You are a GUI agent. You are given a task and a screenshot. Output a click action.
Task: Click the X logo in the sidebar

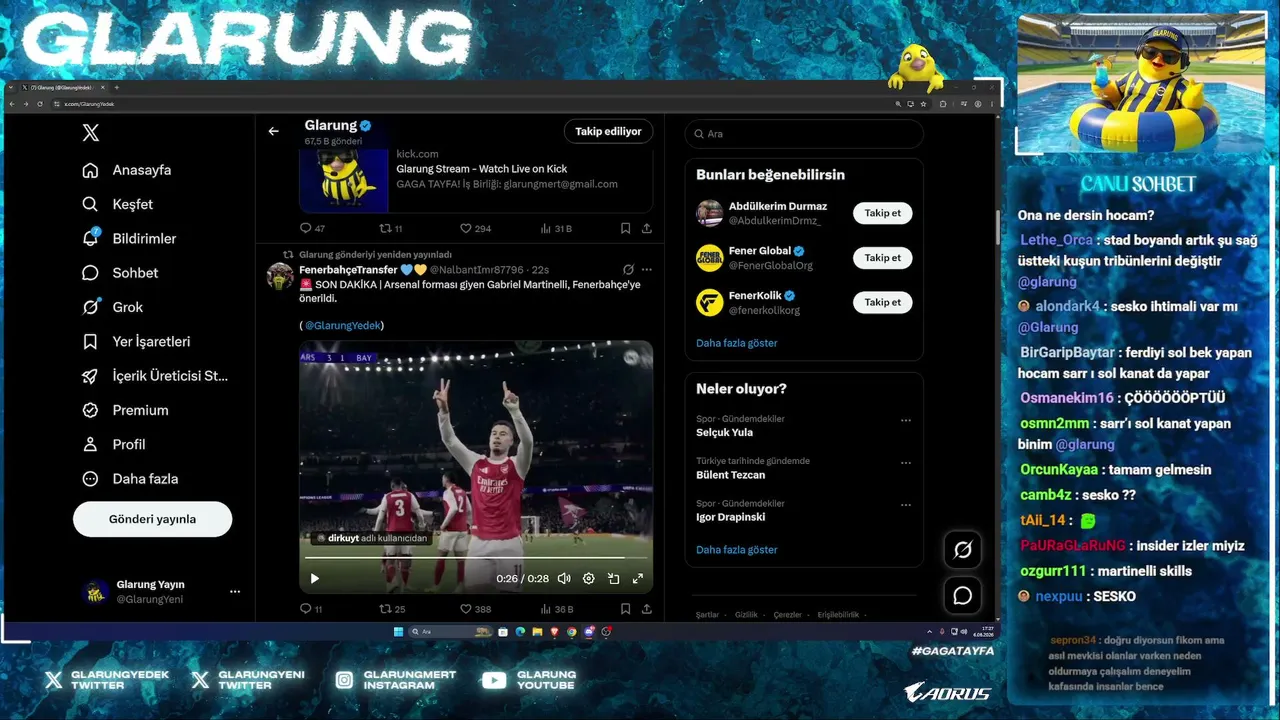pyautogui.click(x=91, y=133)
